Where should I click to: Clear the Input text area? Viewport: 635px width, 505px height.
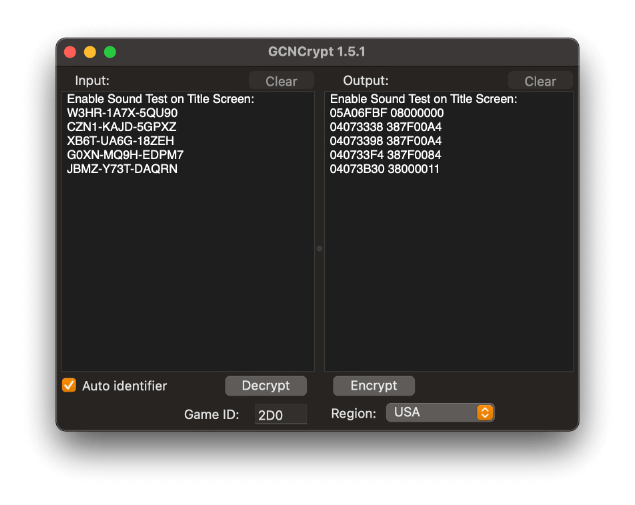(x=281, y=81)
